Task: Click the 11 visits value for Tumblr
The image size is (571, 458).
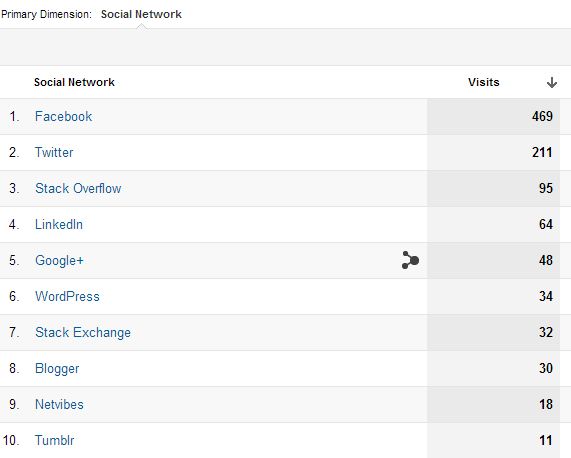Action: point(546,440)
